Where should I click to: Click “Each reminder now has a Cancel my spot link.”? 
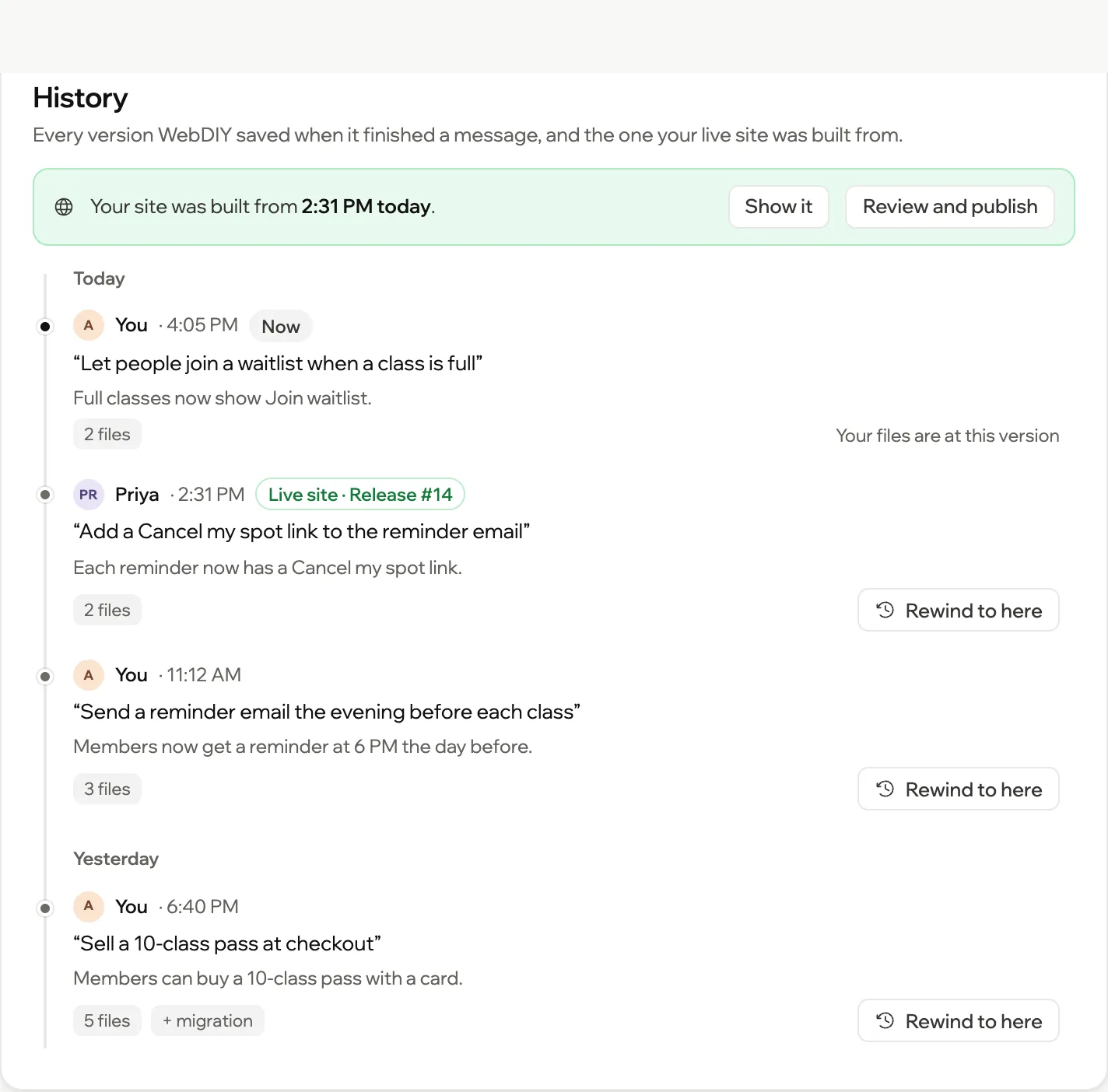268,568
